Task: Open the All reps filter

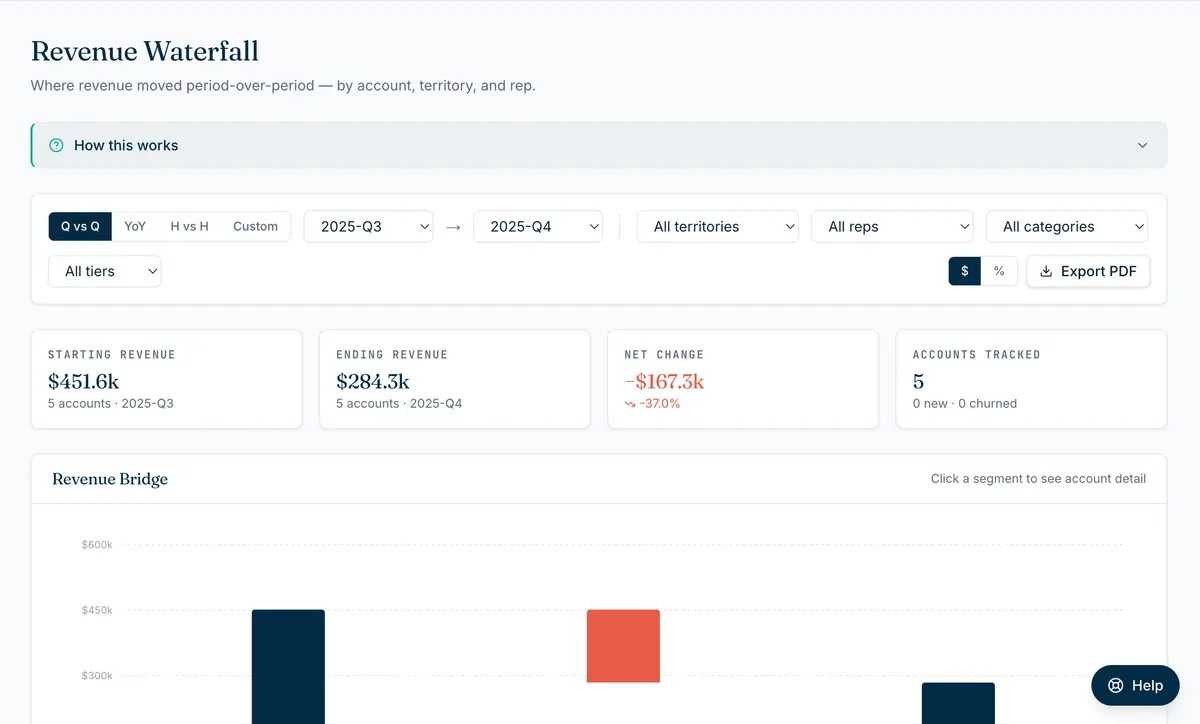Action: [892, 226]
